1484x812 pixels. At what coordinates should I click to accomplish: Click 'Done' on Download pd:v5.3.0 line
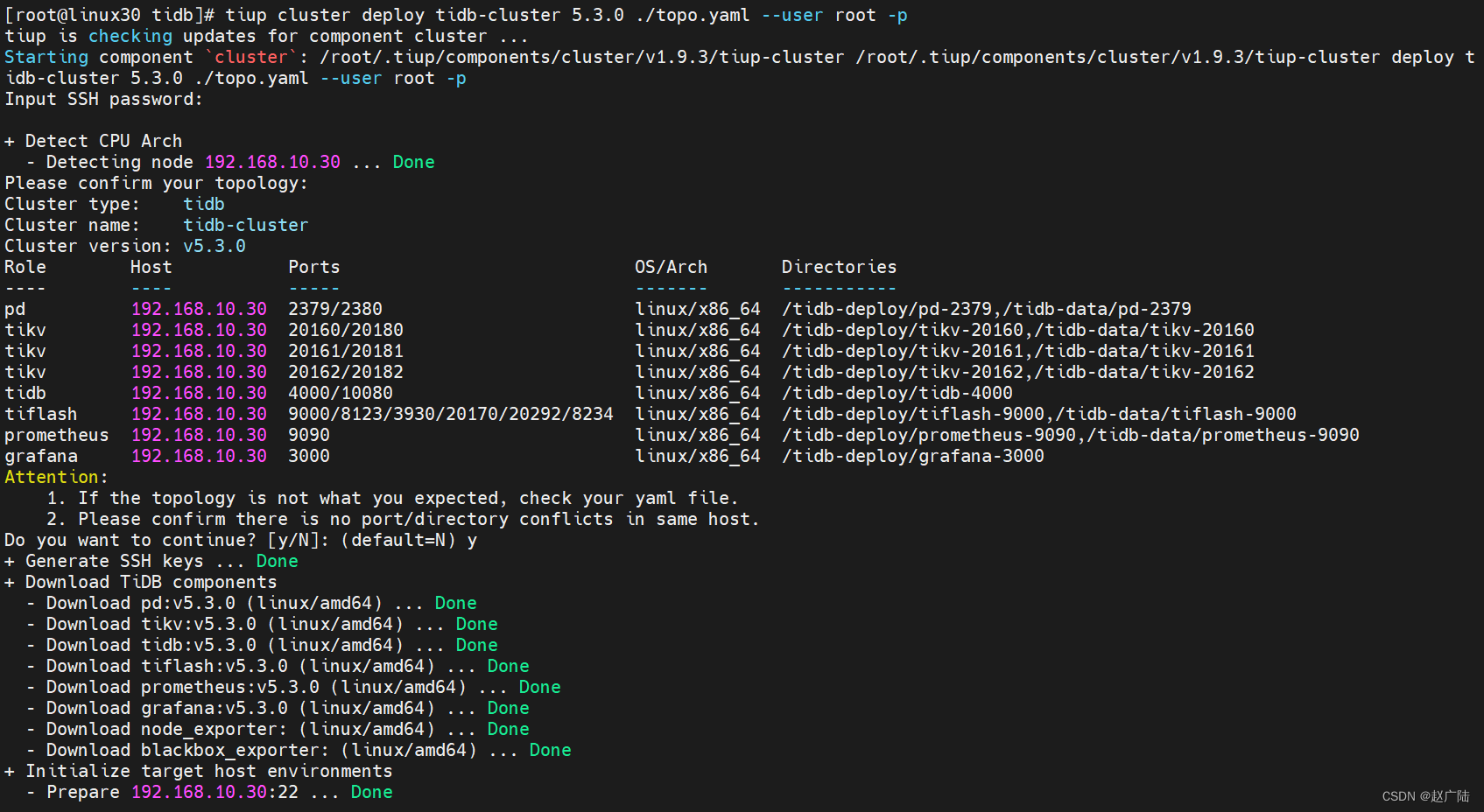[456, 603]
